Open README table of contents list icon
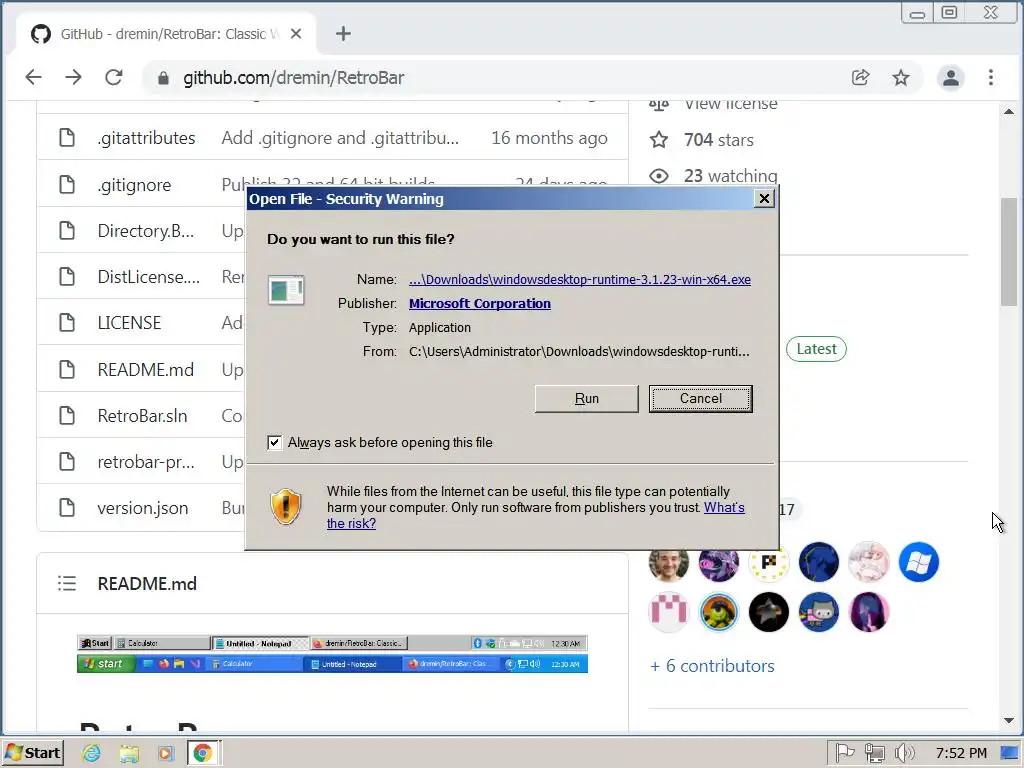 tap(67, 583)
